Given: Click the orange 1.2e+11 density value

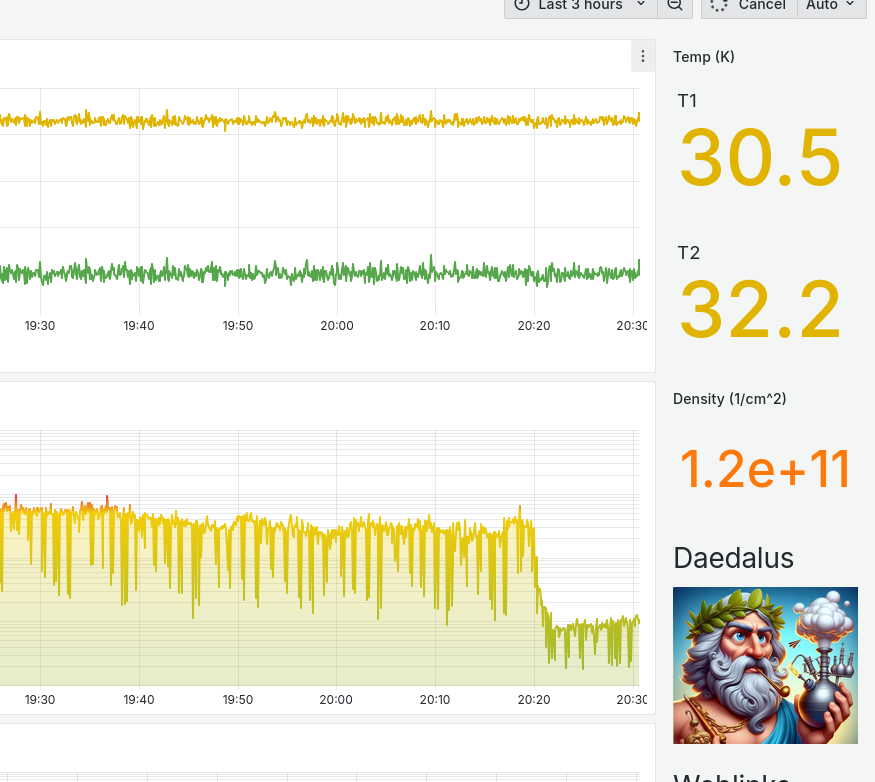Looking at the screenshot, I should [x=765, y=468].
